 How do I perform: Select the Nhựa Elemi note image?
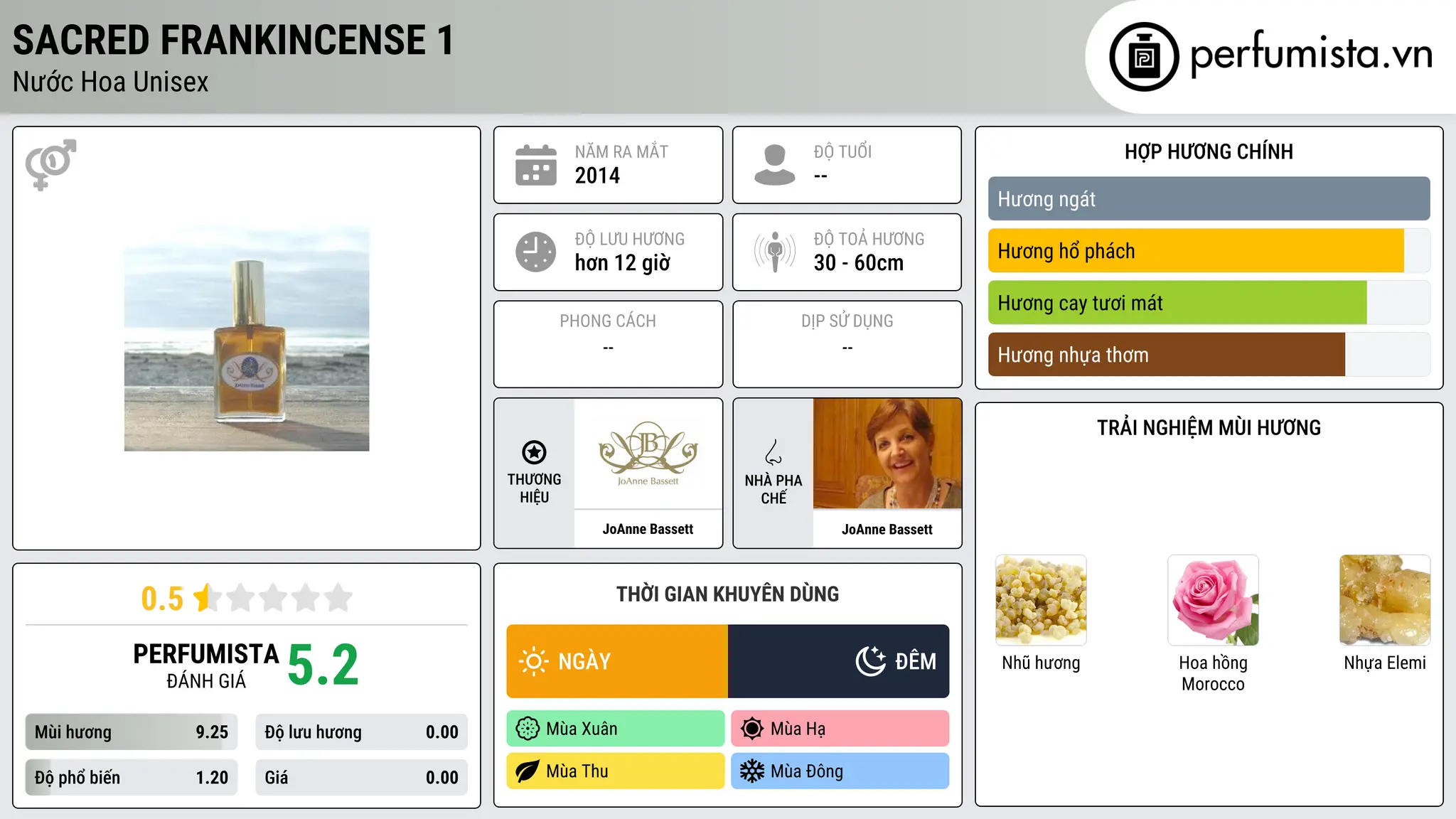coord(1385,600)
